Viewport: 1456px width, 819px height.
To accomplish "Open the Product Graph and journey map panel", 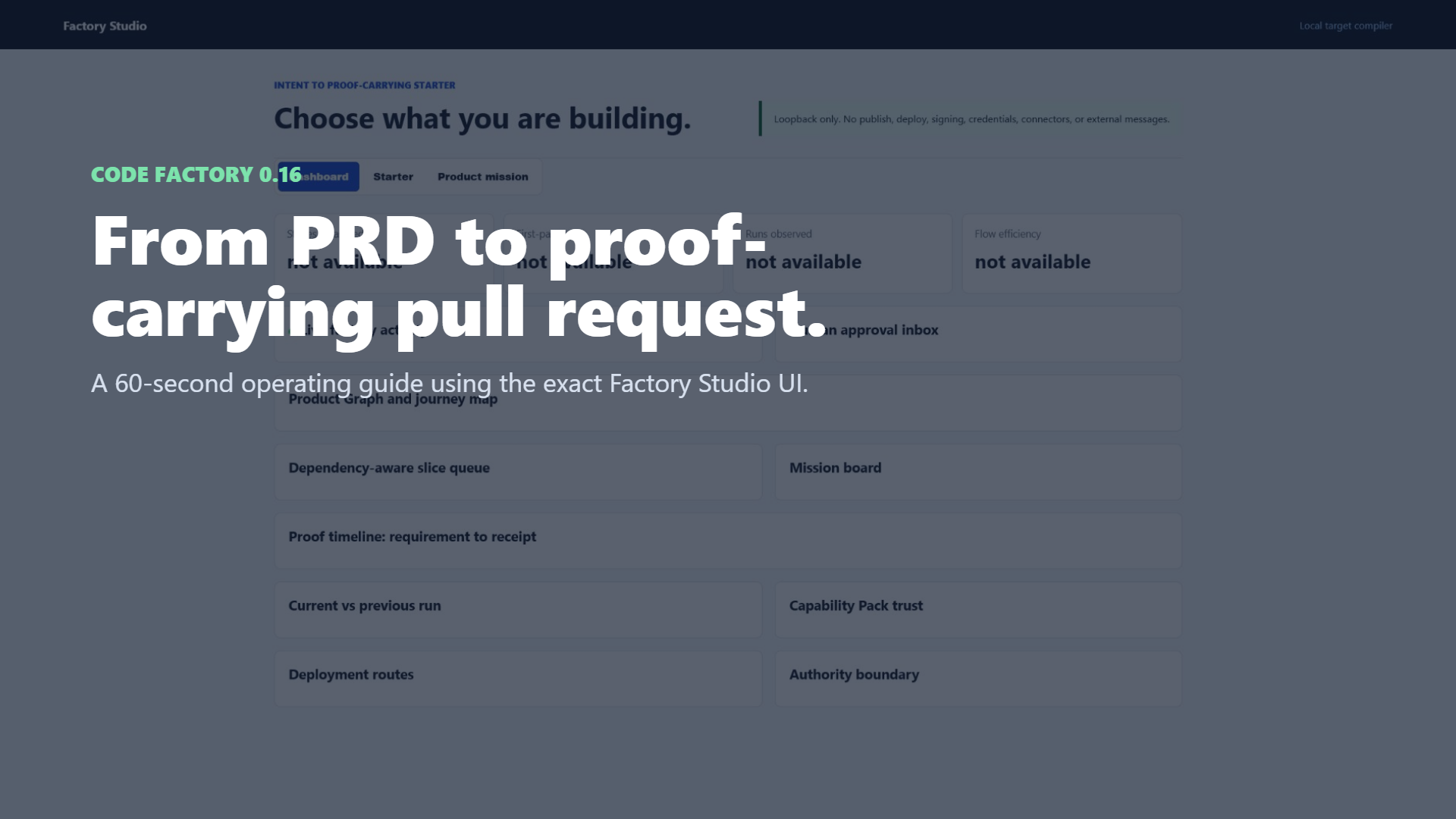I will coord(727,403).
